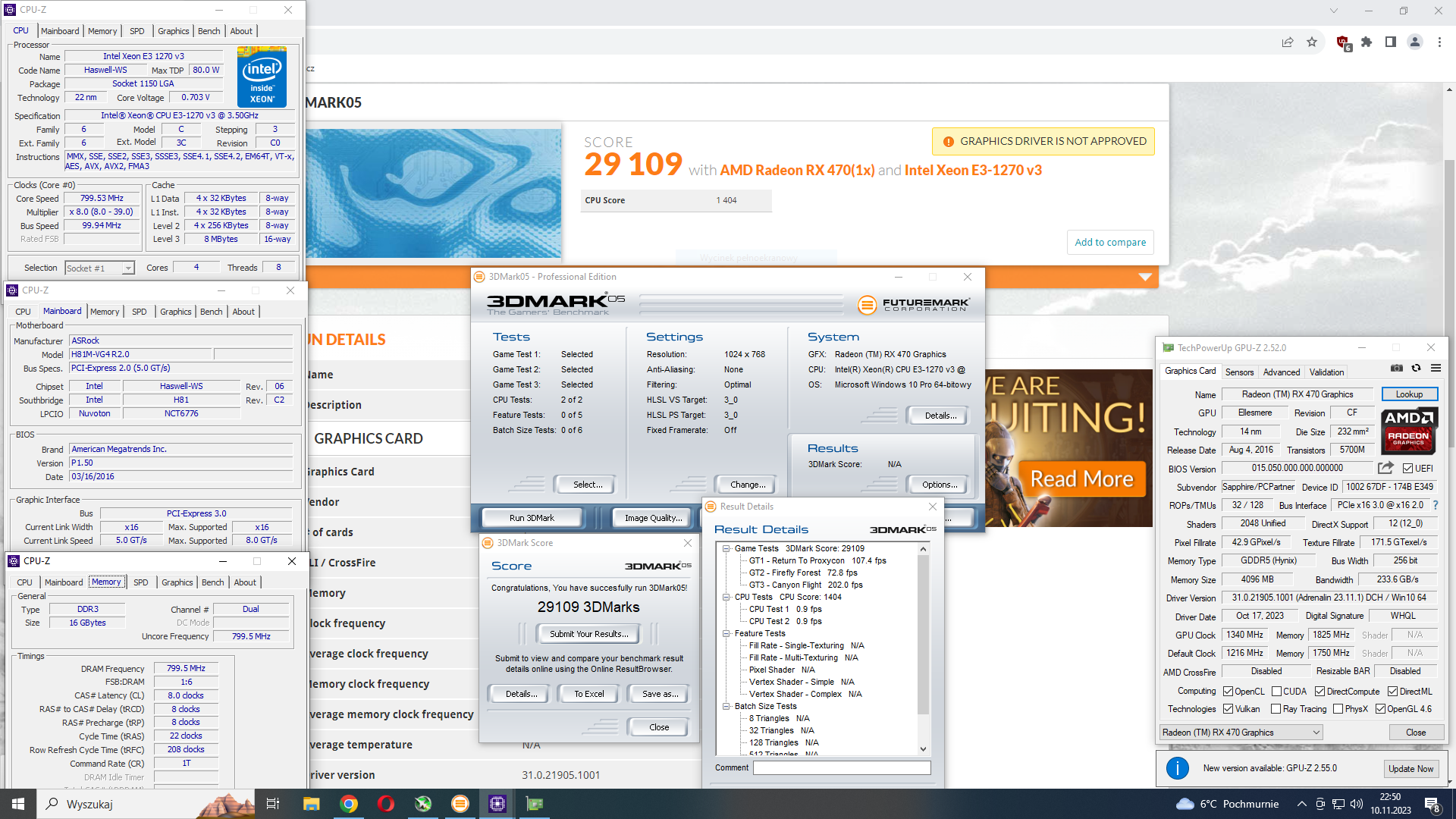Screen dimensions: 1456x819
Task: Switch to Advanced tab in GPU-Z
Action: coord(1281,372)
